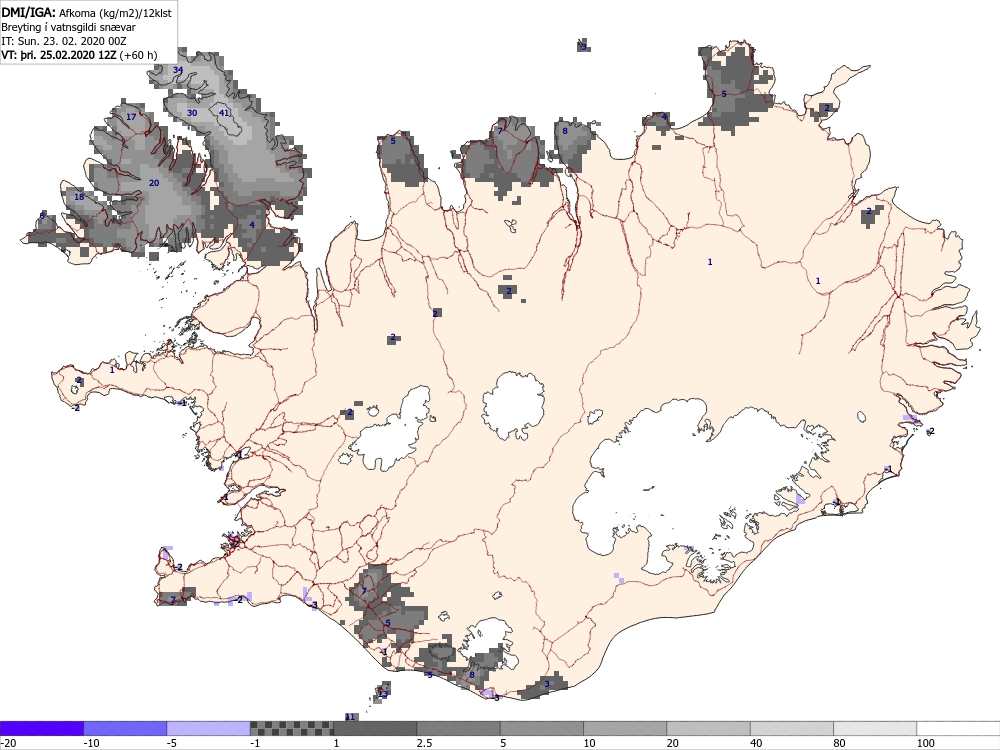Click the legend scale label '100'
The image size is (1000, 750).
[926, 743]
